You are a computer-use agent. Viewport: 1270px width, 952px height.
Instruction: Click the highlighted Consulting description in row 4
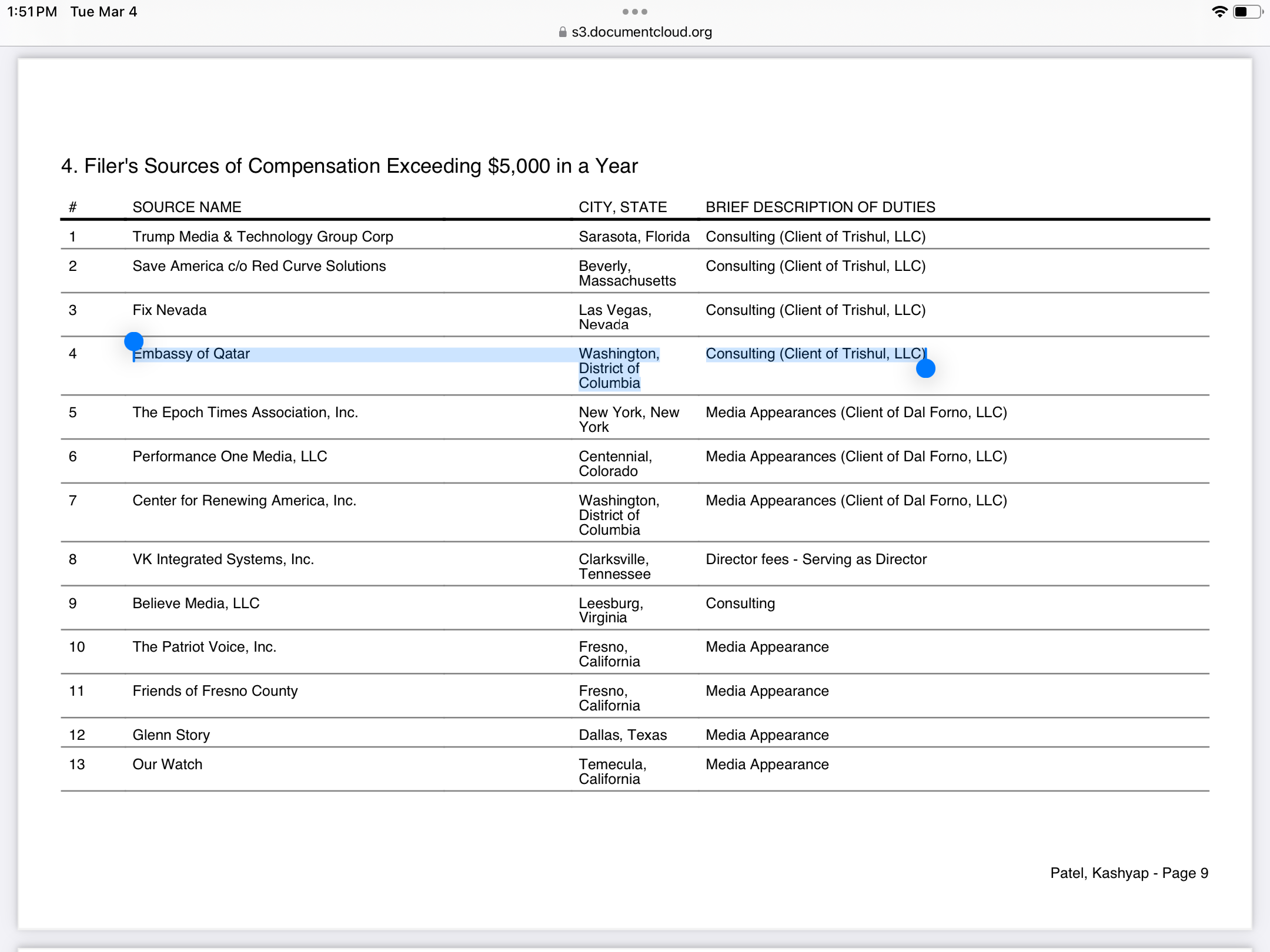tap(816, 354)
